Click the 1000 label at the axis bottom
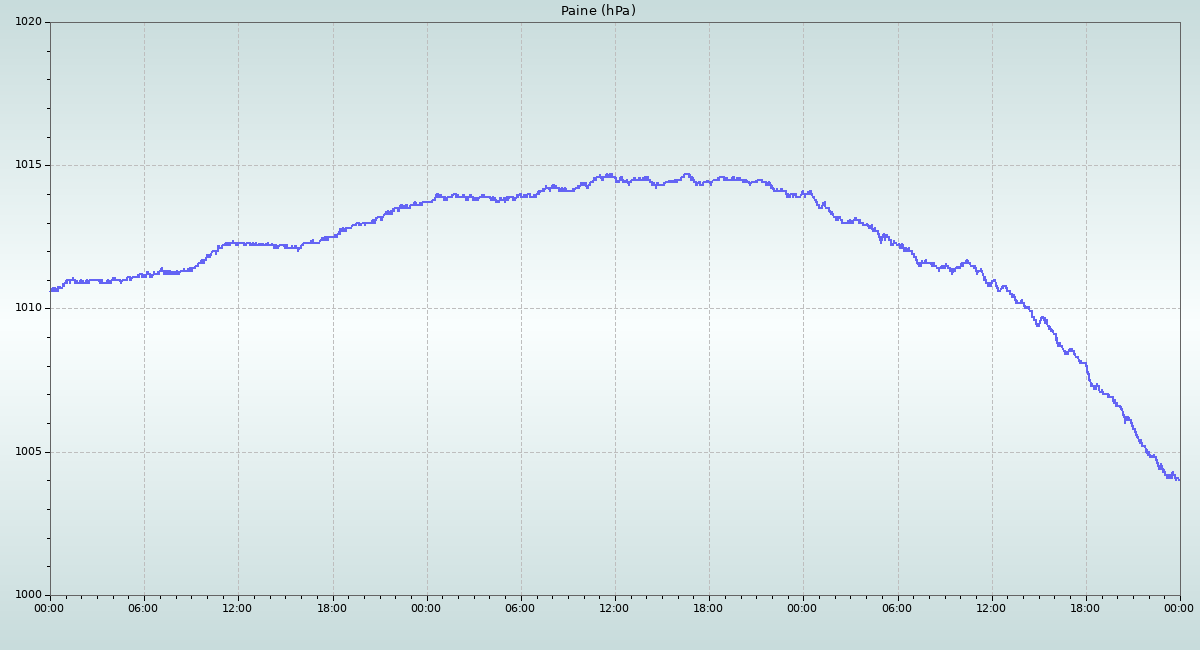 (x=27, y=595)
